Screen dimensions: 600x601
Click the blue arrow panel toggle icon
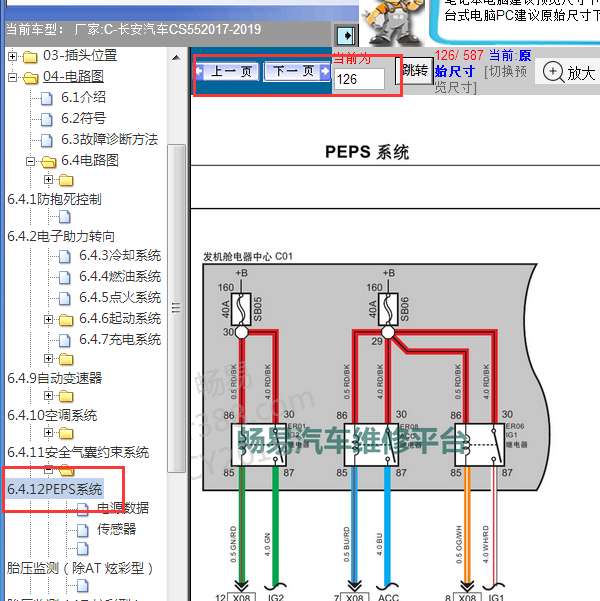[x=346, y=36]
